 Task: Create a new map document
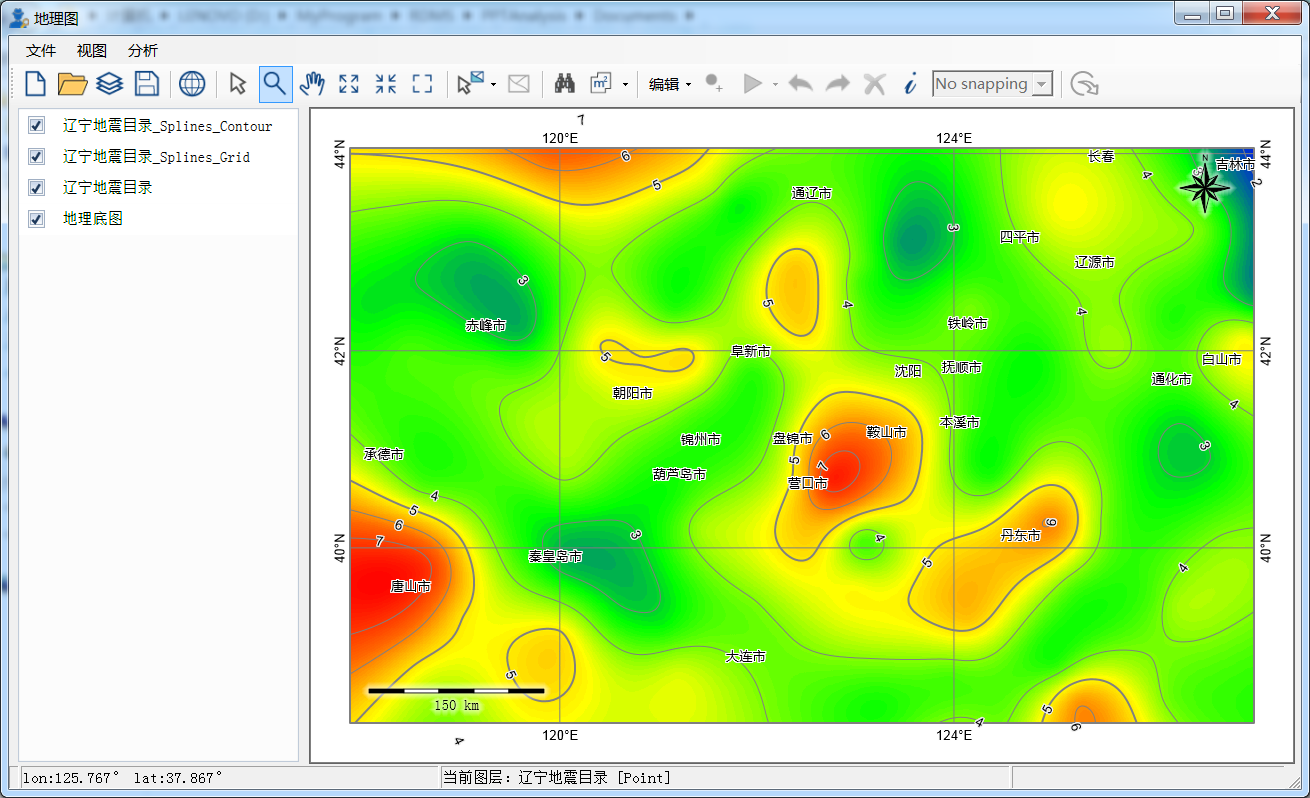click(35, 84)
